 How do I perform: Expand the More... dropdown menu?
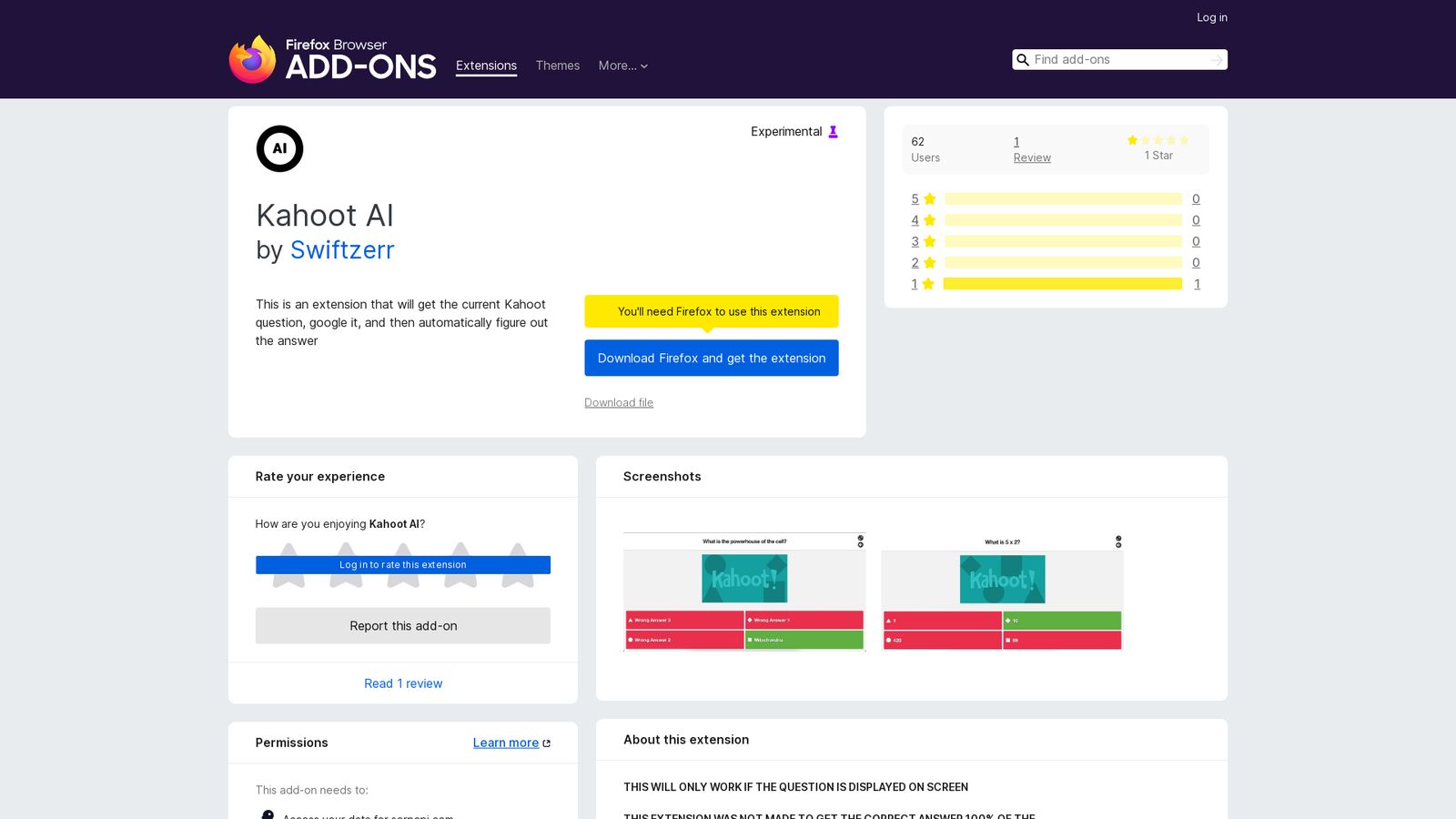pos(623,66)
